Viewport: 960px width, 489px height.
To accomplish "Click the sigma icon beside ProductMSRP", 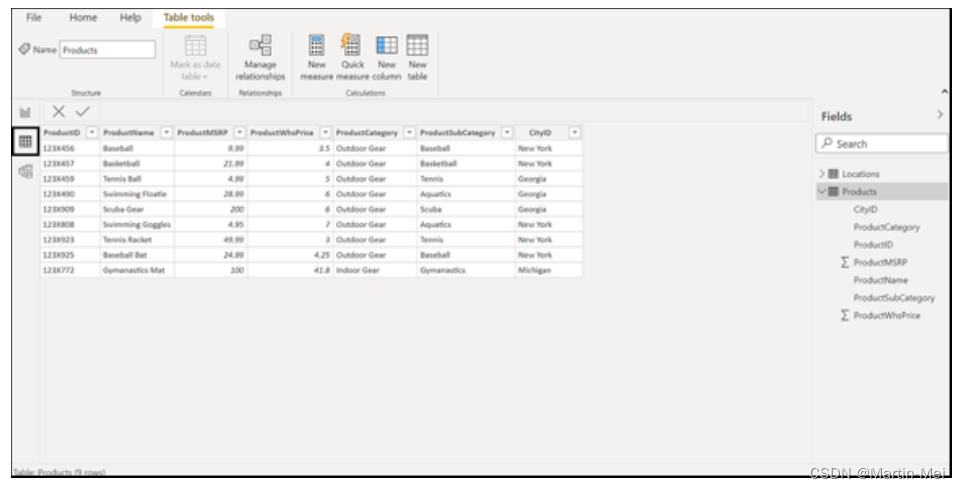I will (x=845, y=262).
